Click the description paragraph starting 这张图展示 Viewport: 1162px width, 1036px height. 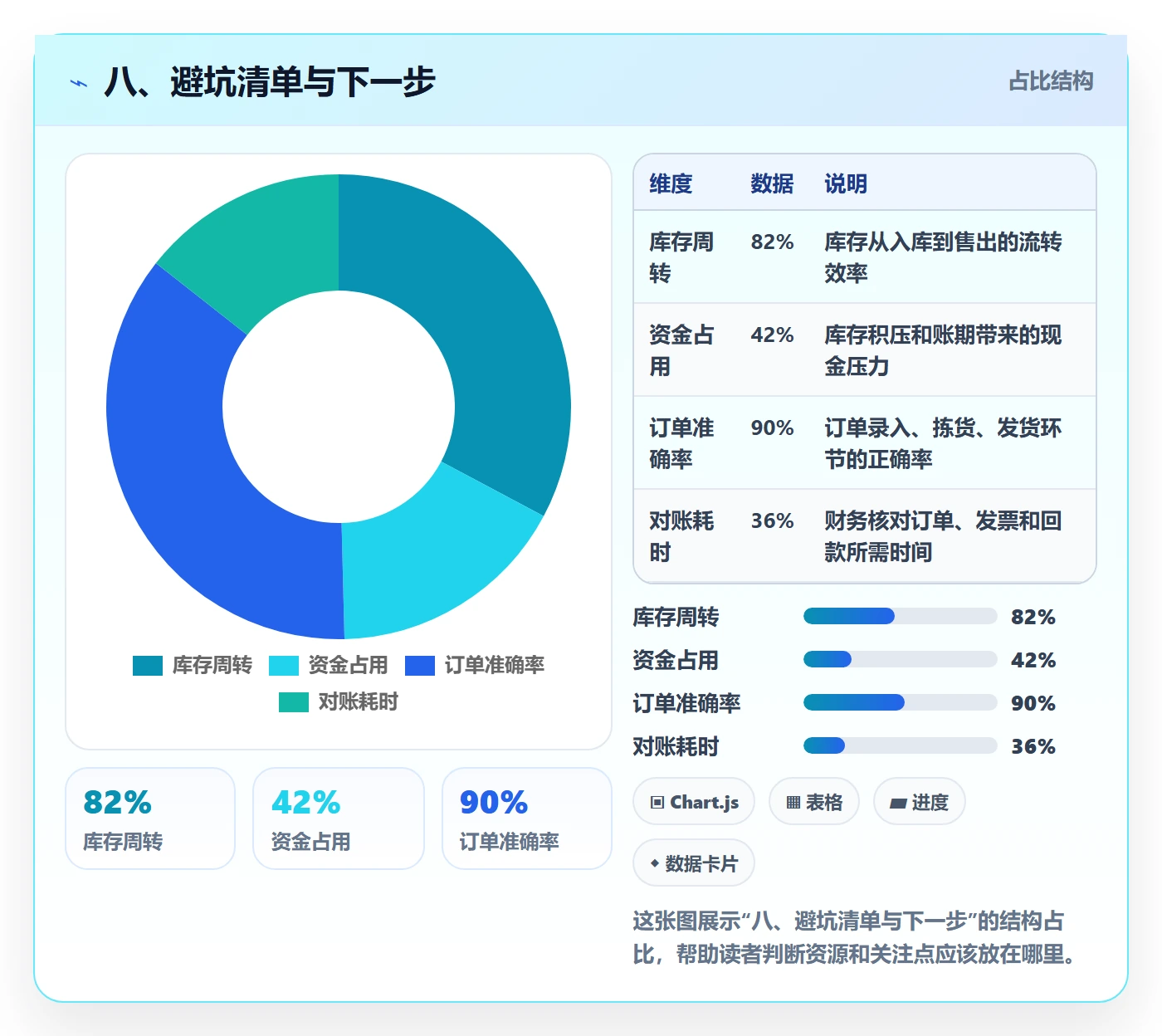tap(855, 937)
